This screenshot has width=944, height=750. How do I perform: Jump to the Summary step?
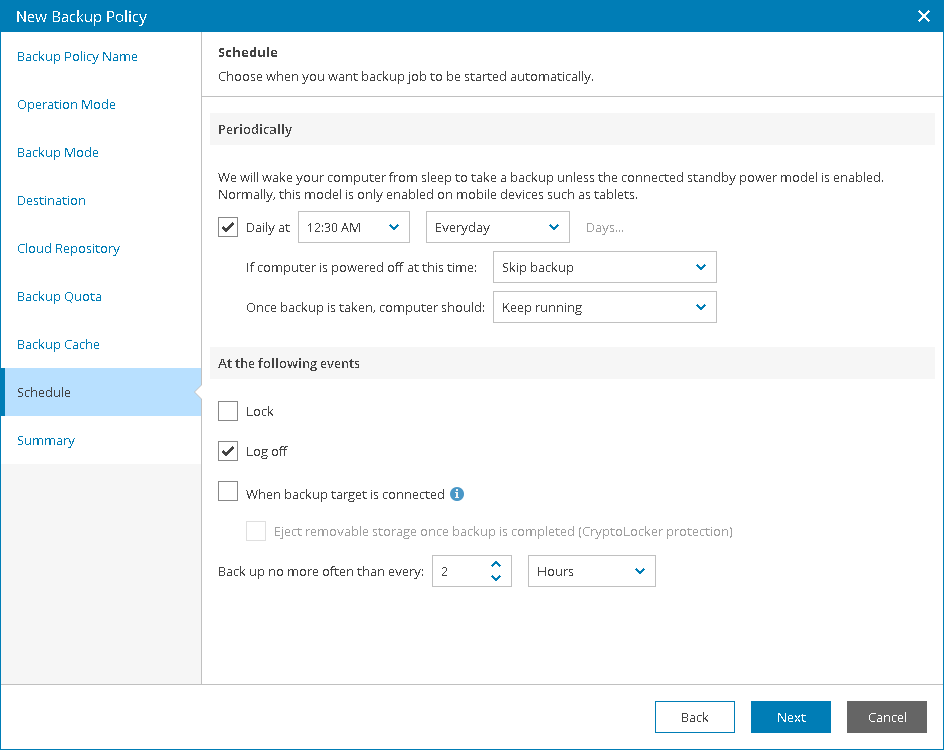coord(46,441)
